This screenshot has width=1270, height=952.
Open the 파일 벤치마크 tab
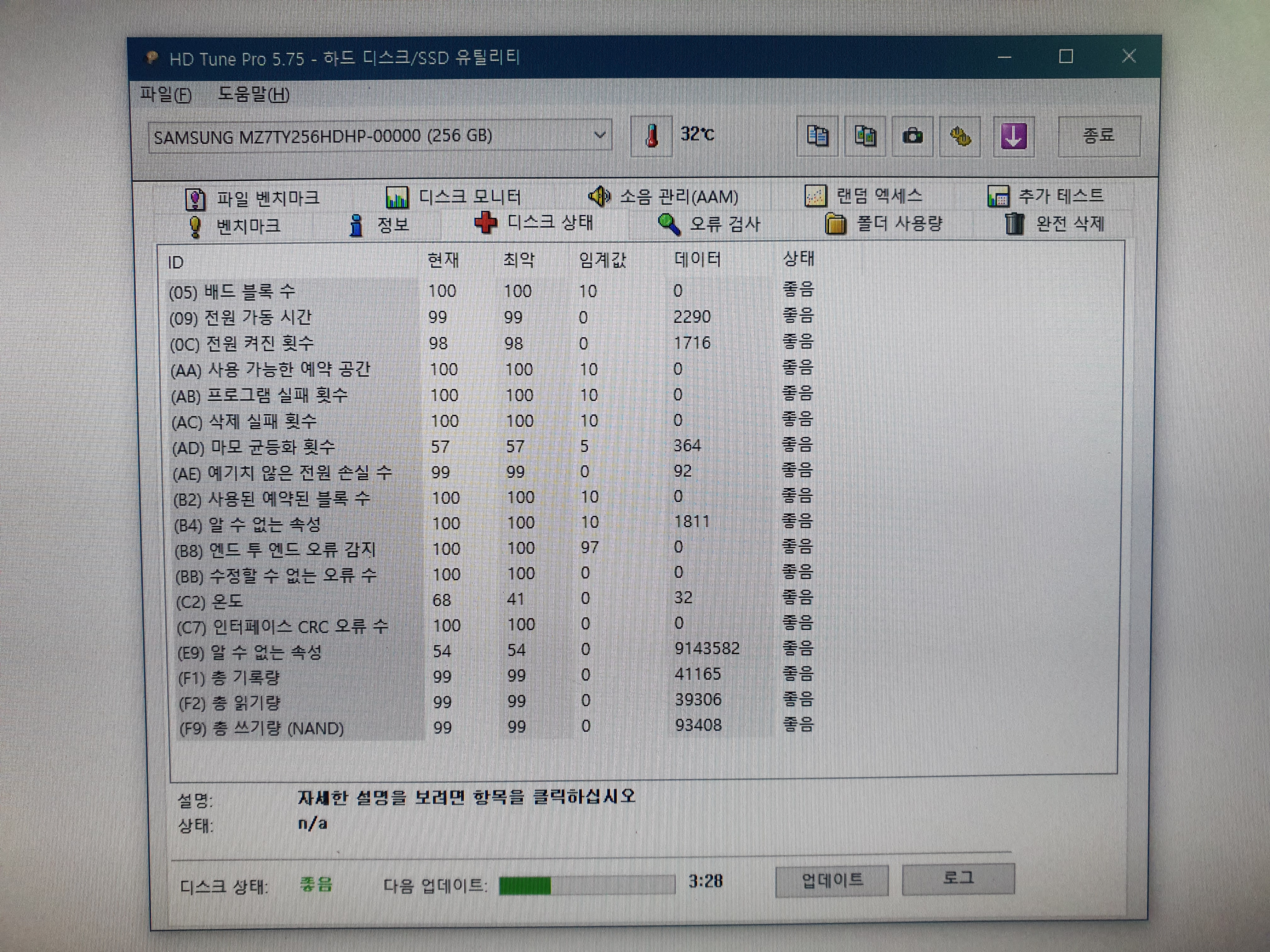tap(252, 199)
